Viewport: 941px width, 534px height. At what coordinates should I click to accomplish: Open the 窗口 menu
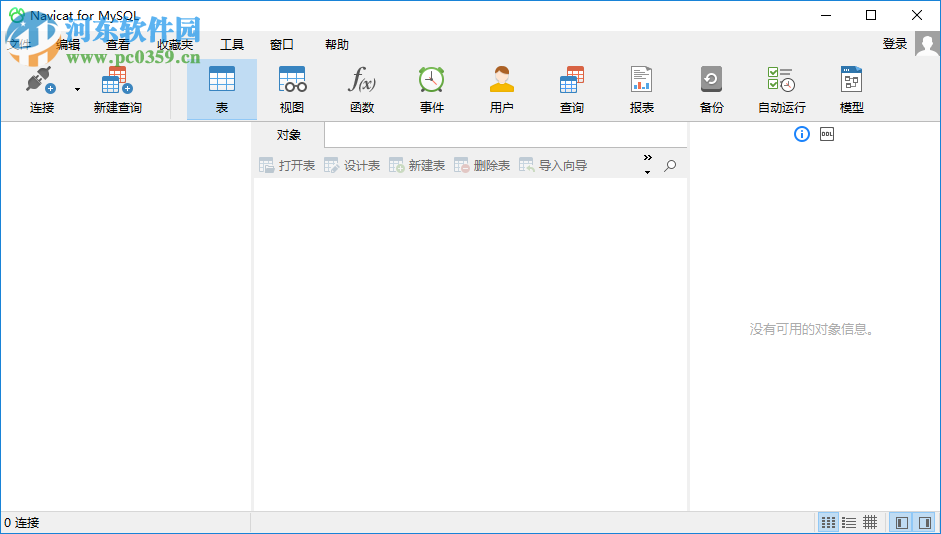point(281,44)
